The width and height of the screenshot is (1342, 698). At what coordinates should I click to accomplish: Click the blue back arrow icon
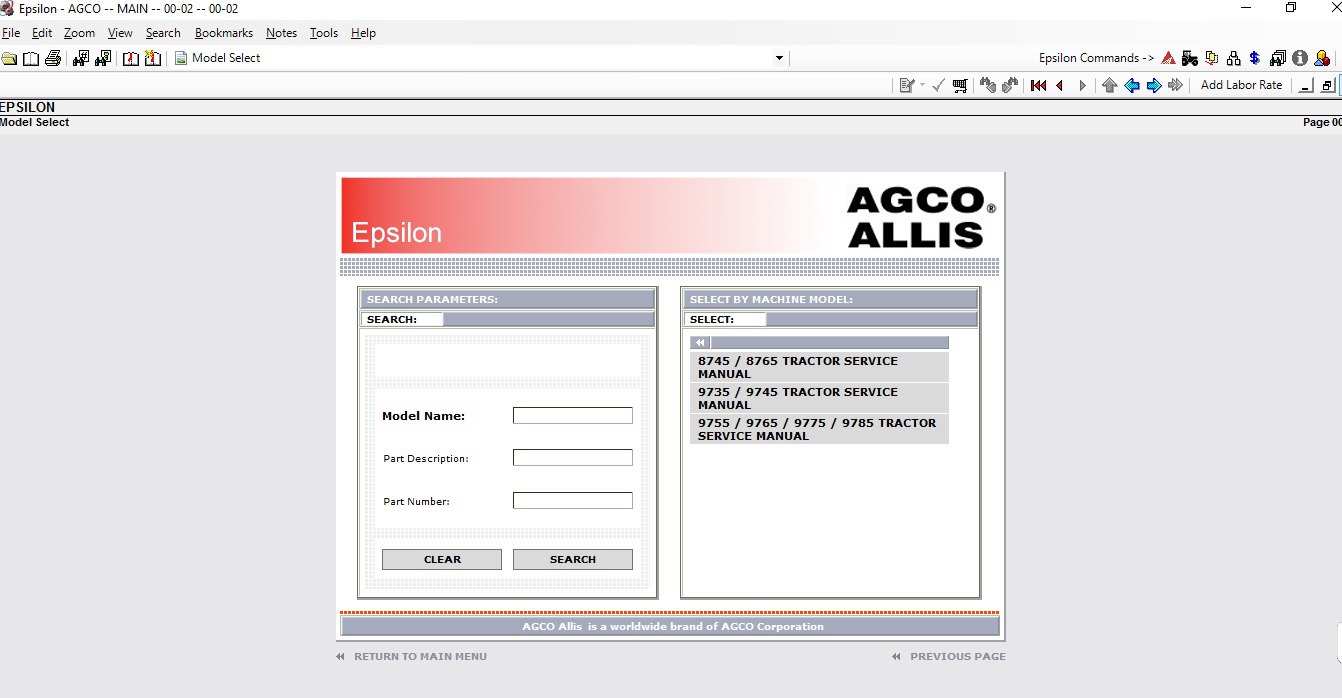pos(1132,85)
